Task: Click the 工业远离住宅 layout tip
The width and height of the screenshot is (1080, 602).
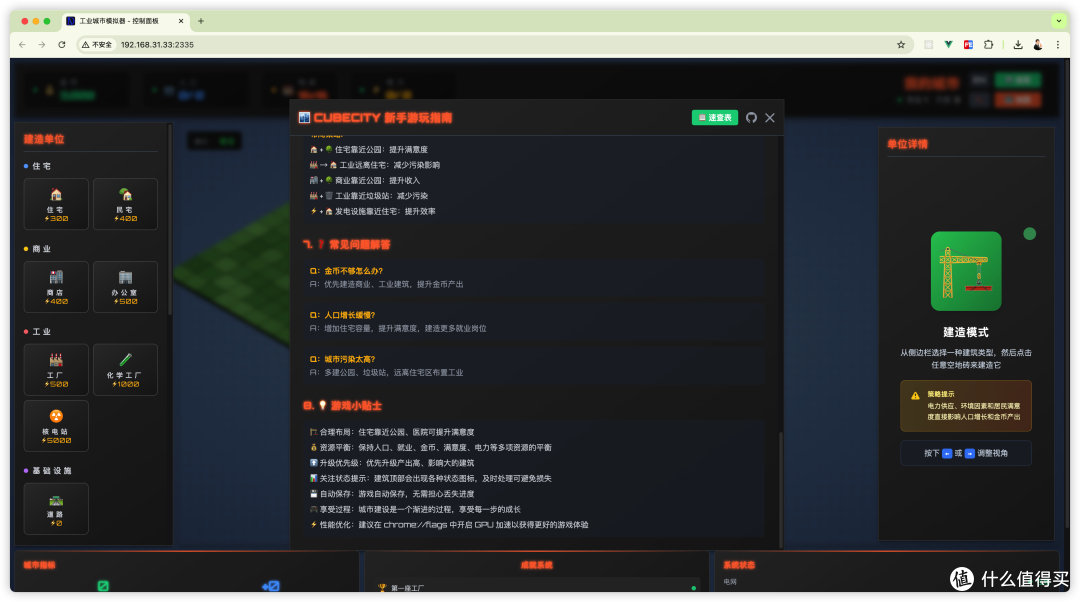Action: tap(375, 165)
